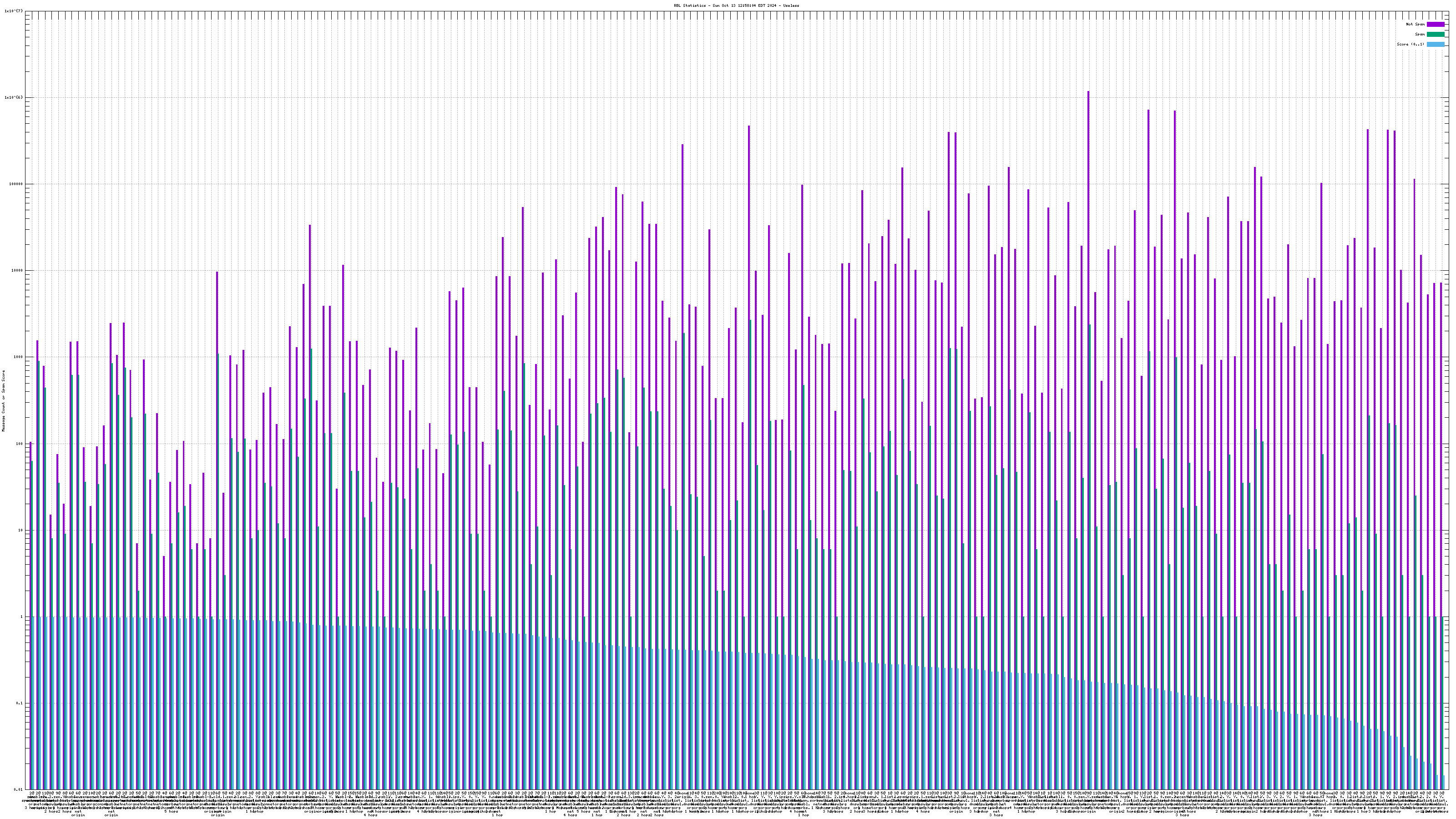
Task: Click the 1x10^(6) y-axis tick label
Action: (x=14, y=97)
